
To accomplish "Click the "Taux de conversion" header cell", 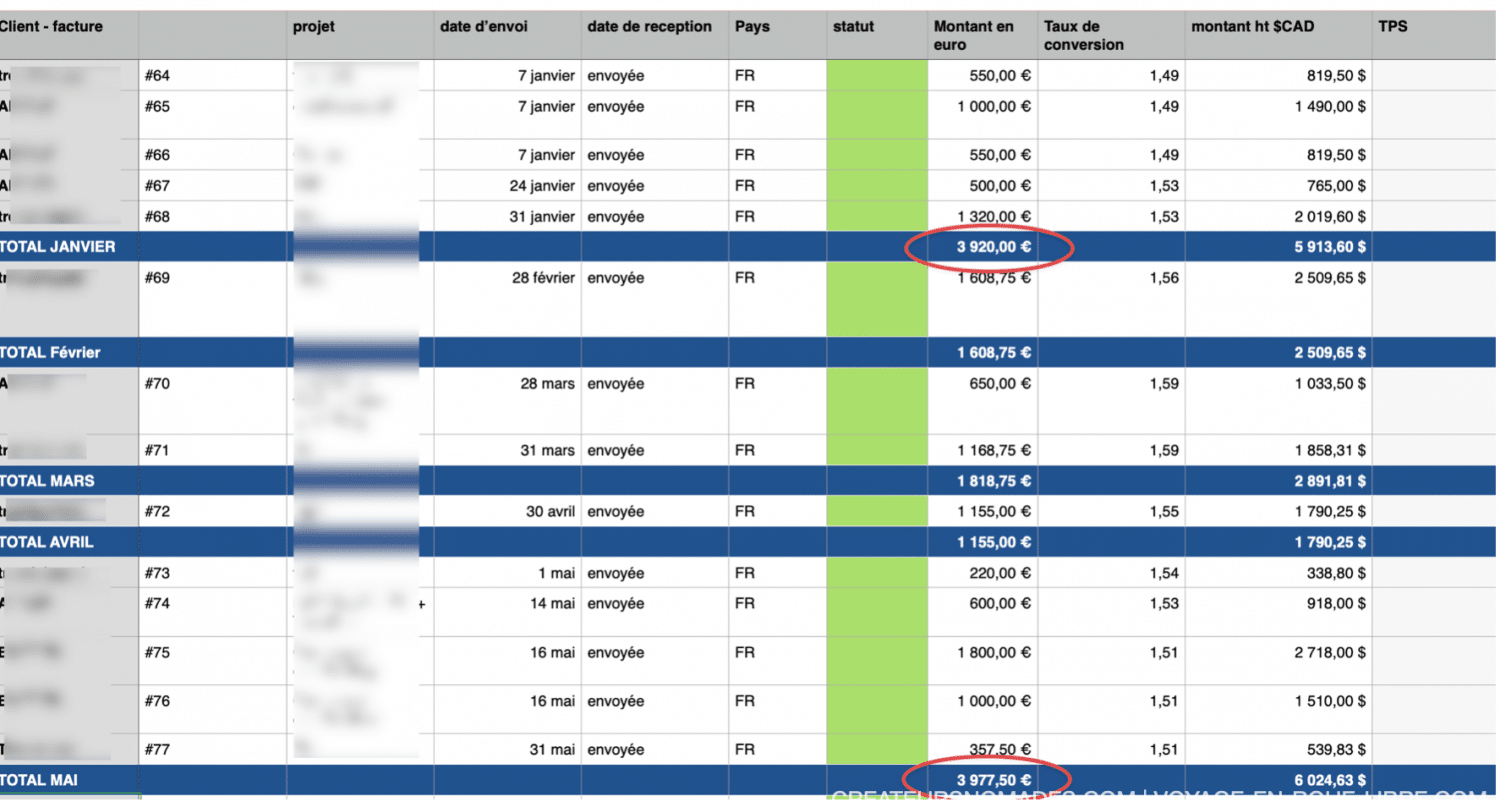I will pos(1083,35).
